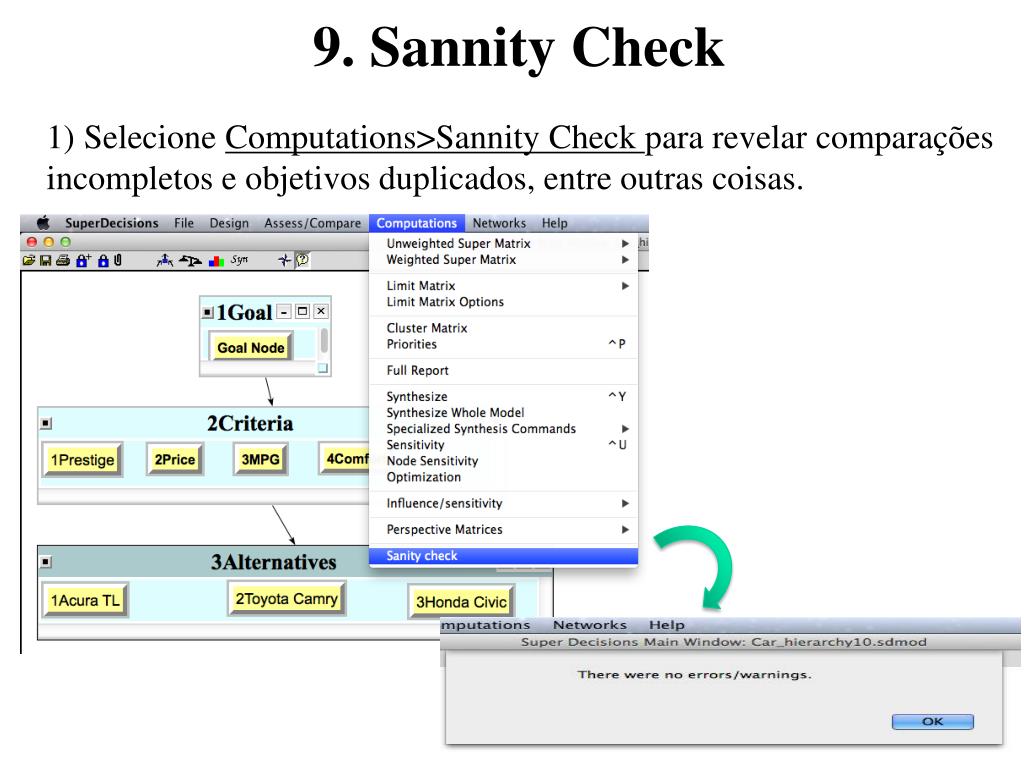
Task: Open the Help menu in top menu bar
Action: [x=554, y=223]
